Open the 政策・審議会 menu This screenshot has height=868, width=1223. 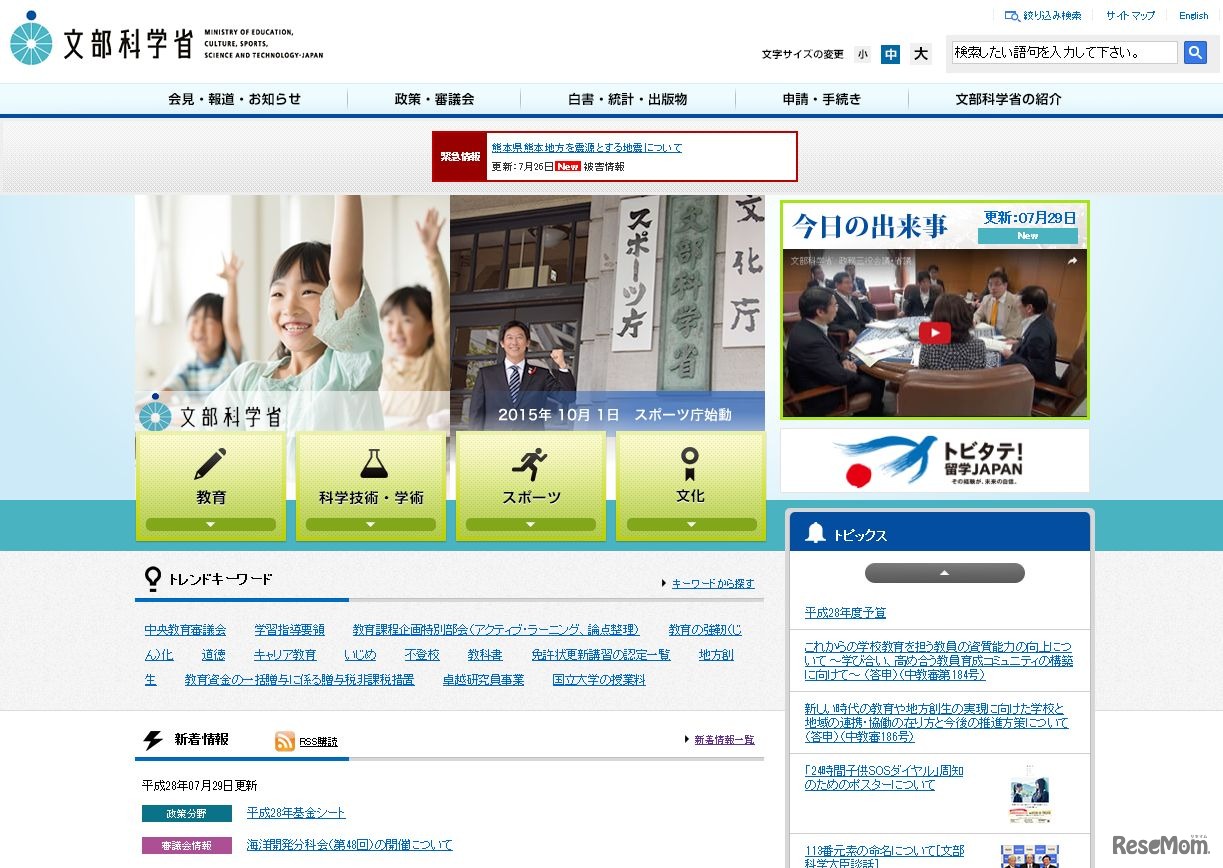(x=433, y=99)
